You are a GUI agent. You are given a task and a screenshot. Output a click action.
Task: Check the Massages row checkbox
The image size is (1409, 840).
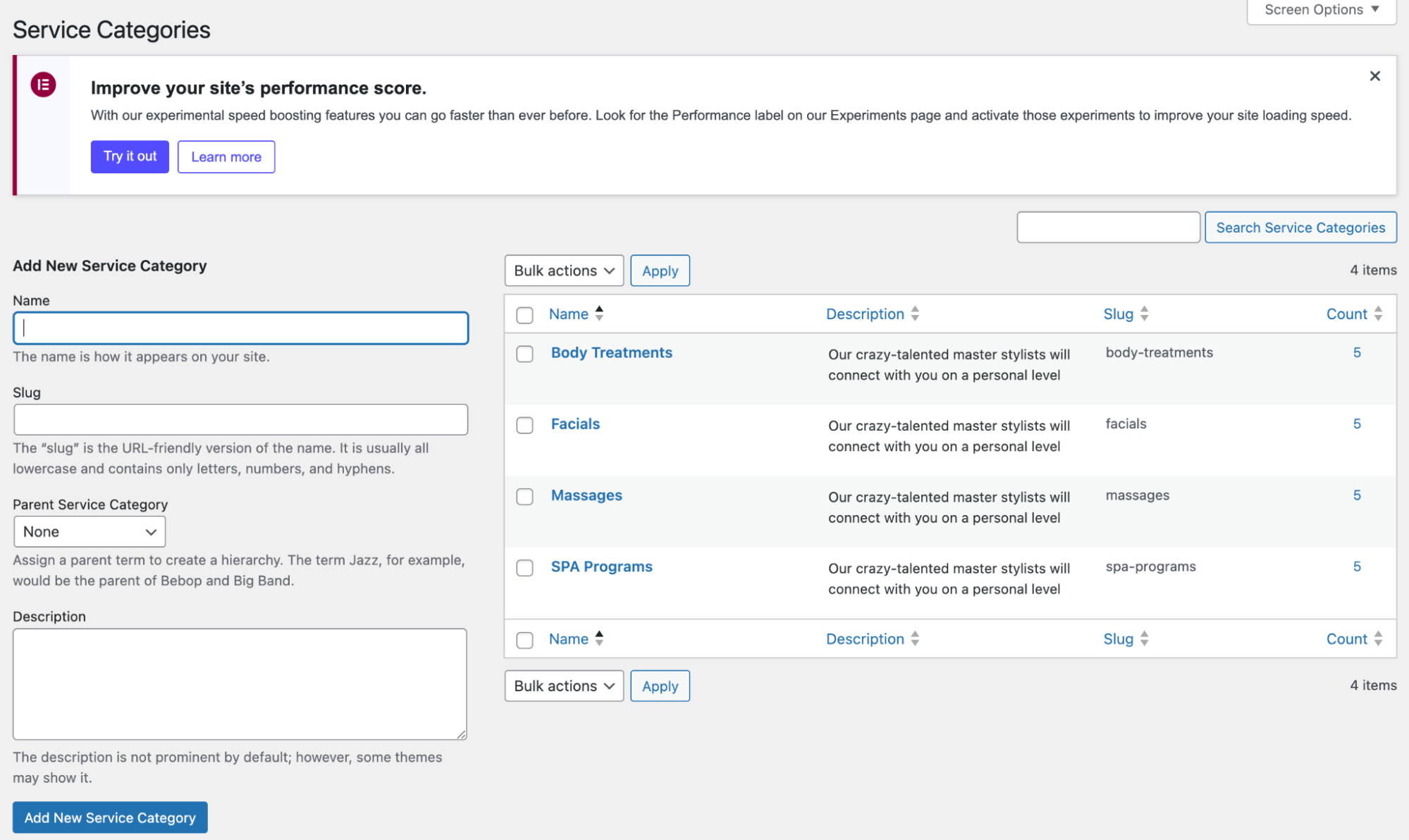pyautogui.click(x=524, y=497)
